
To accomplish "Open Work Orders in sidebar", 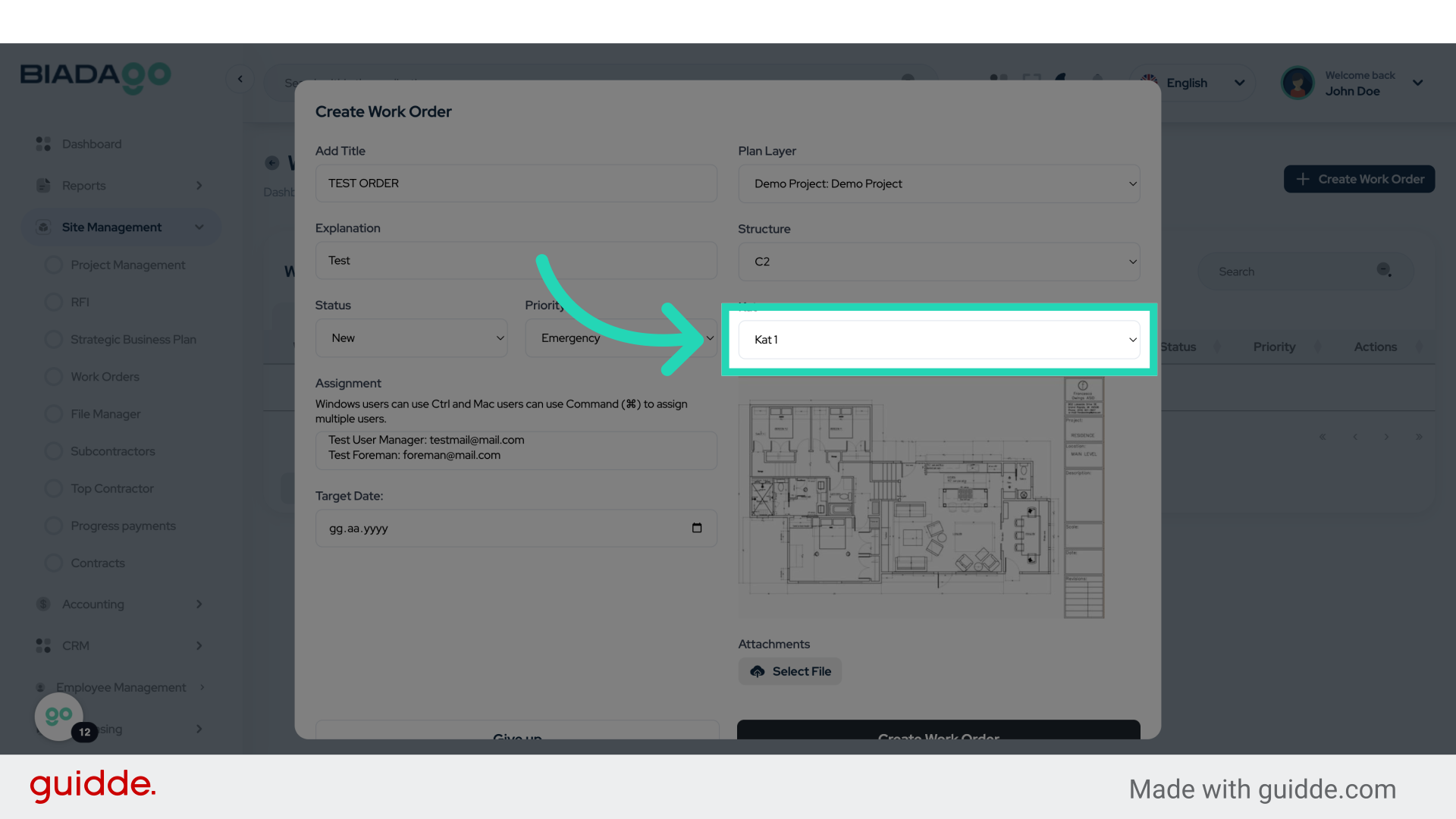I will (105, 377).
